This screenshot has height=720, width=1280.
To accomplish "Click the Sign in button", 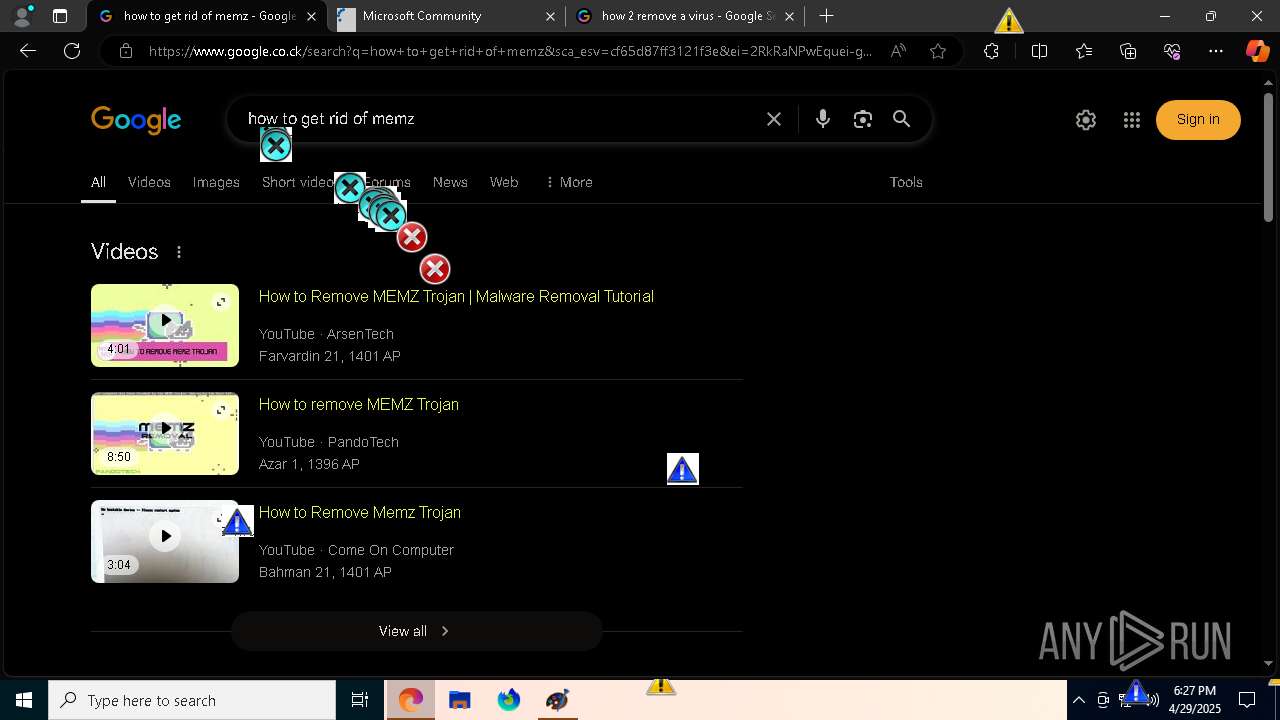I will (1198, 120).
